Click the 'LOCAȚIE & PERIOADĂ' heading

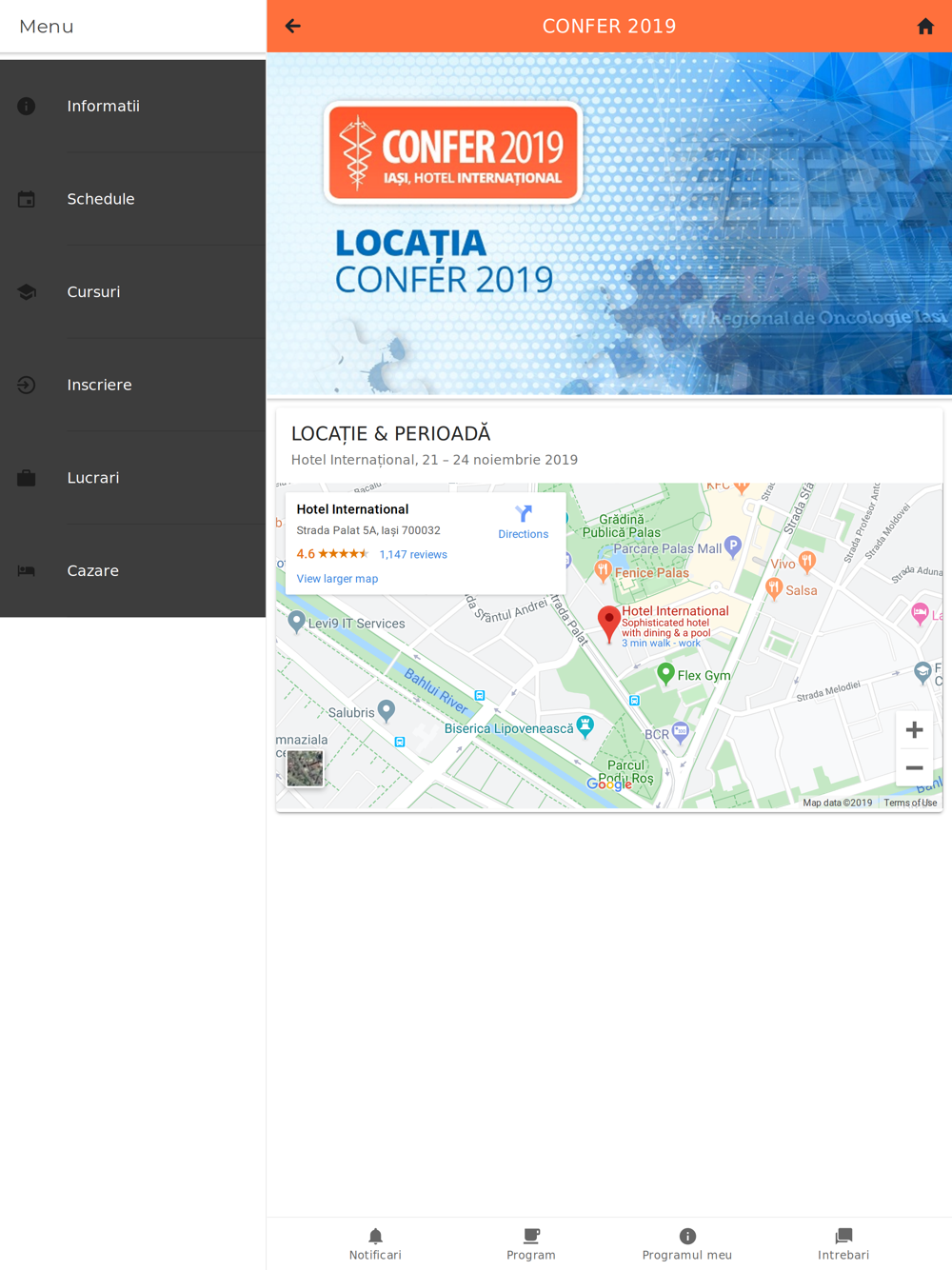[x=390, y=433]
